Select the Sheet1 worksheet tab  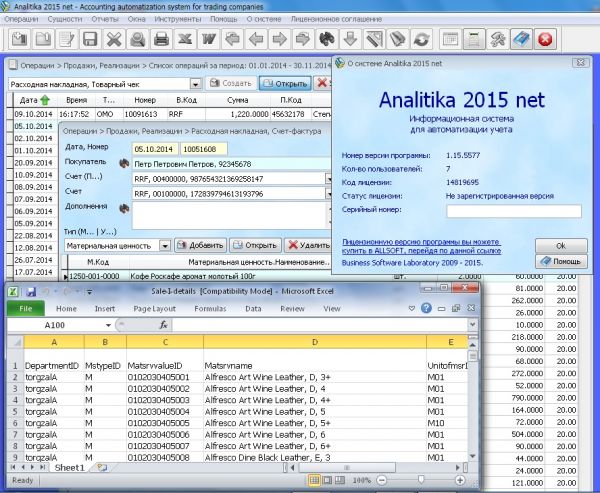(69, 467)
